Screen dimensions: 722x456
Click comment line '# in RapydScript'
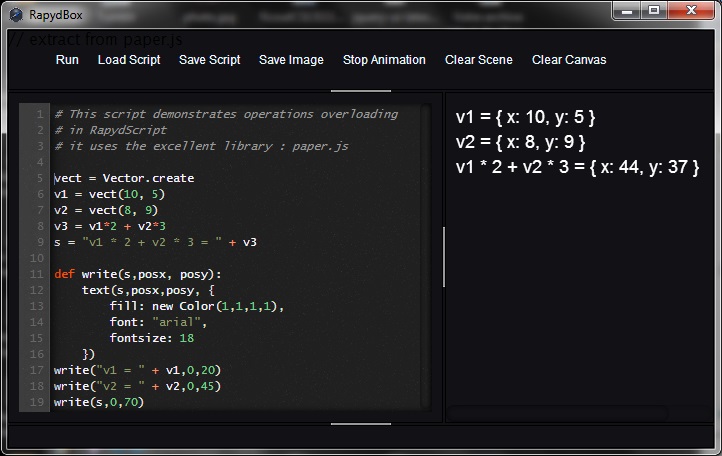(x=111, y=130)
